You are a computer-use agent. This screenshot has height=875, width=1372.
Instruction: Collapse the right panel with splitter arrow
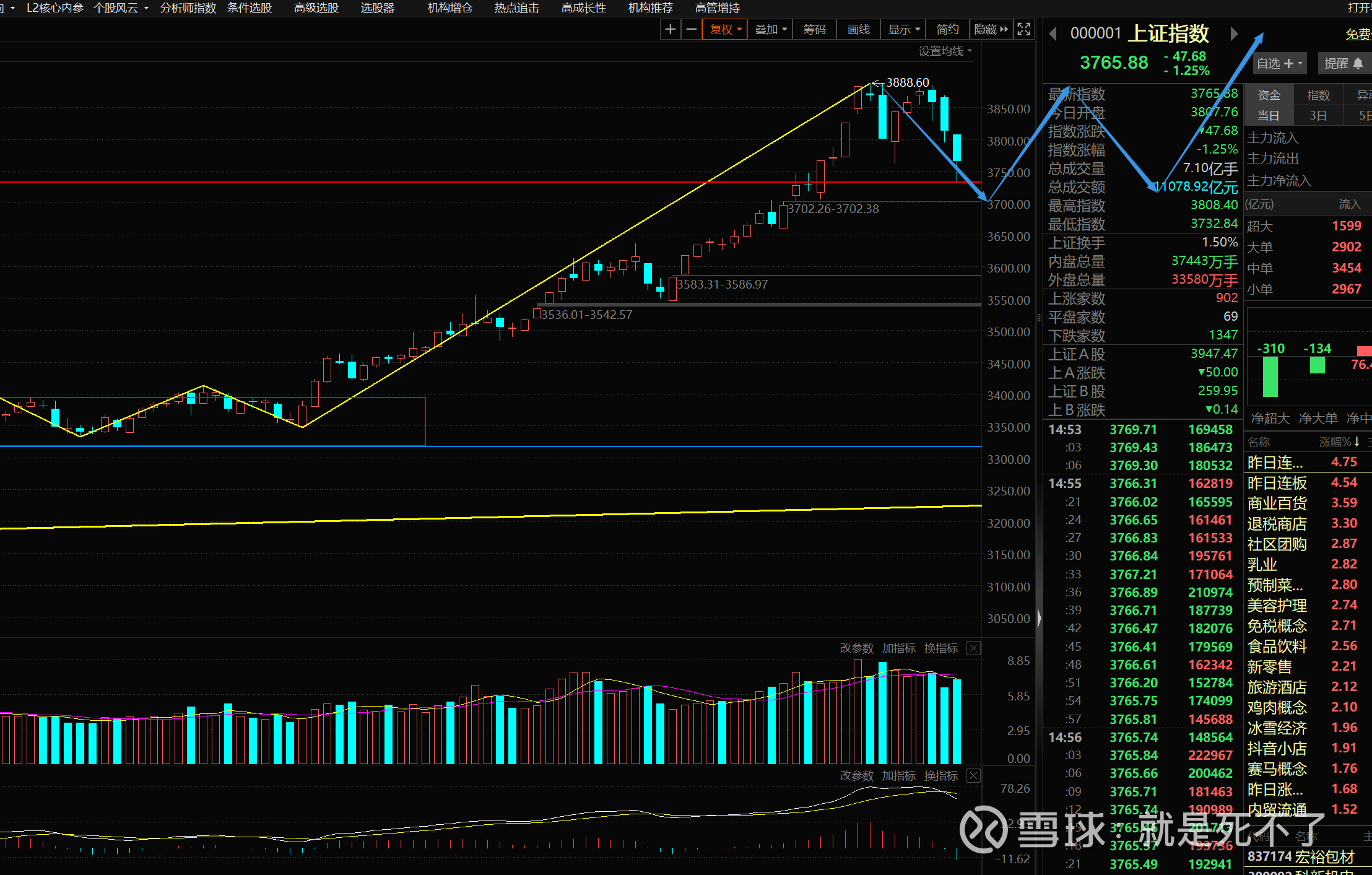click(x=1039, y=617)
